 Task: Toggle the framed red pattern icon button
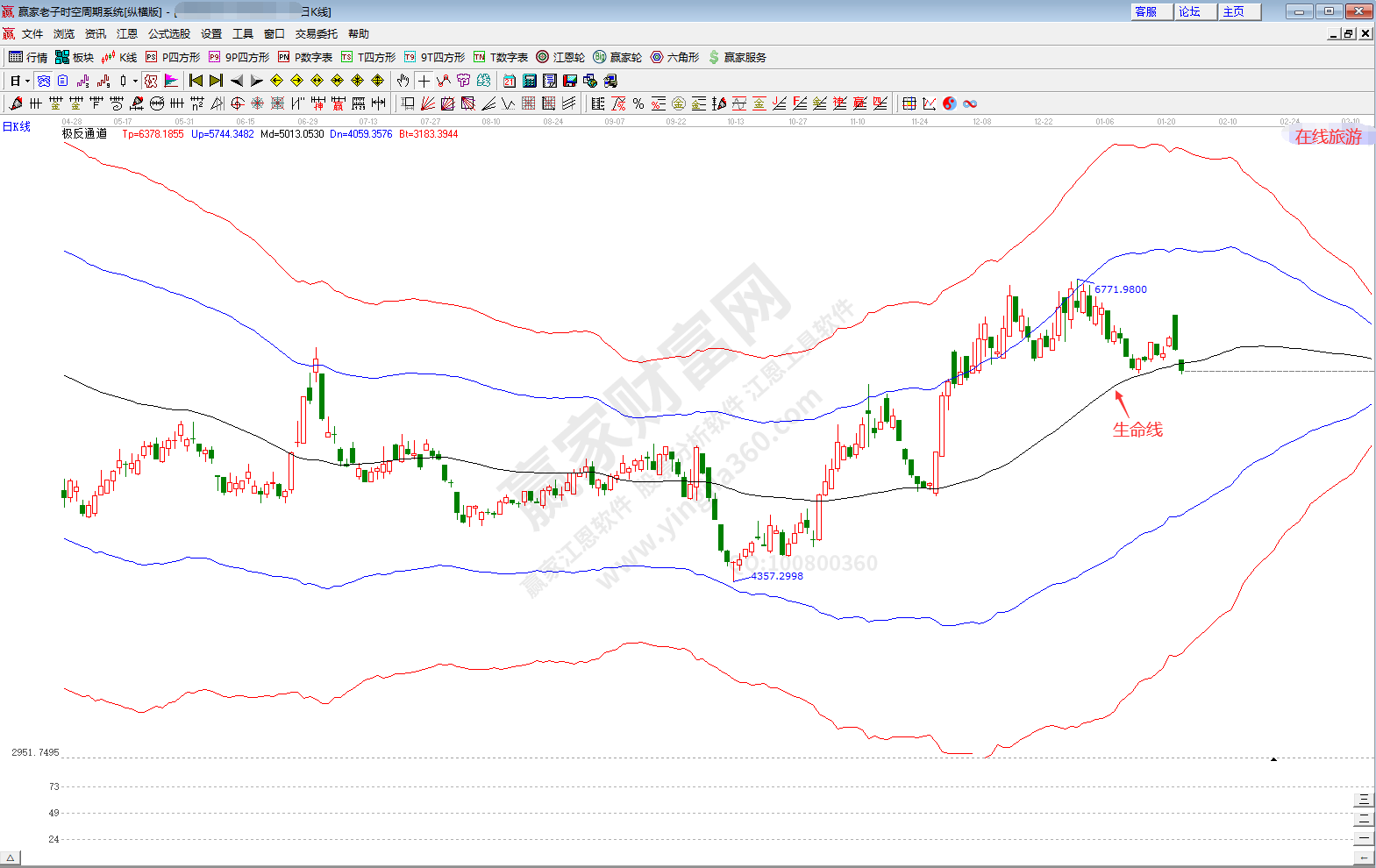(x=151, y=81)
